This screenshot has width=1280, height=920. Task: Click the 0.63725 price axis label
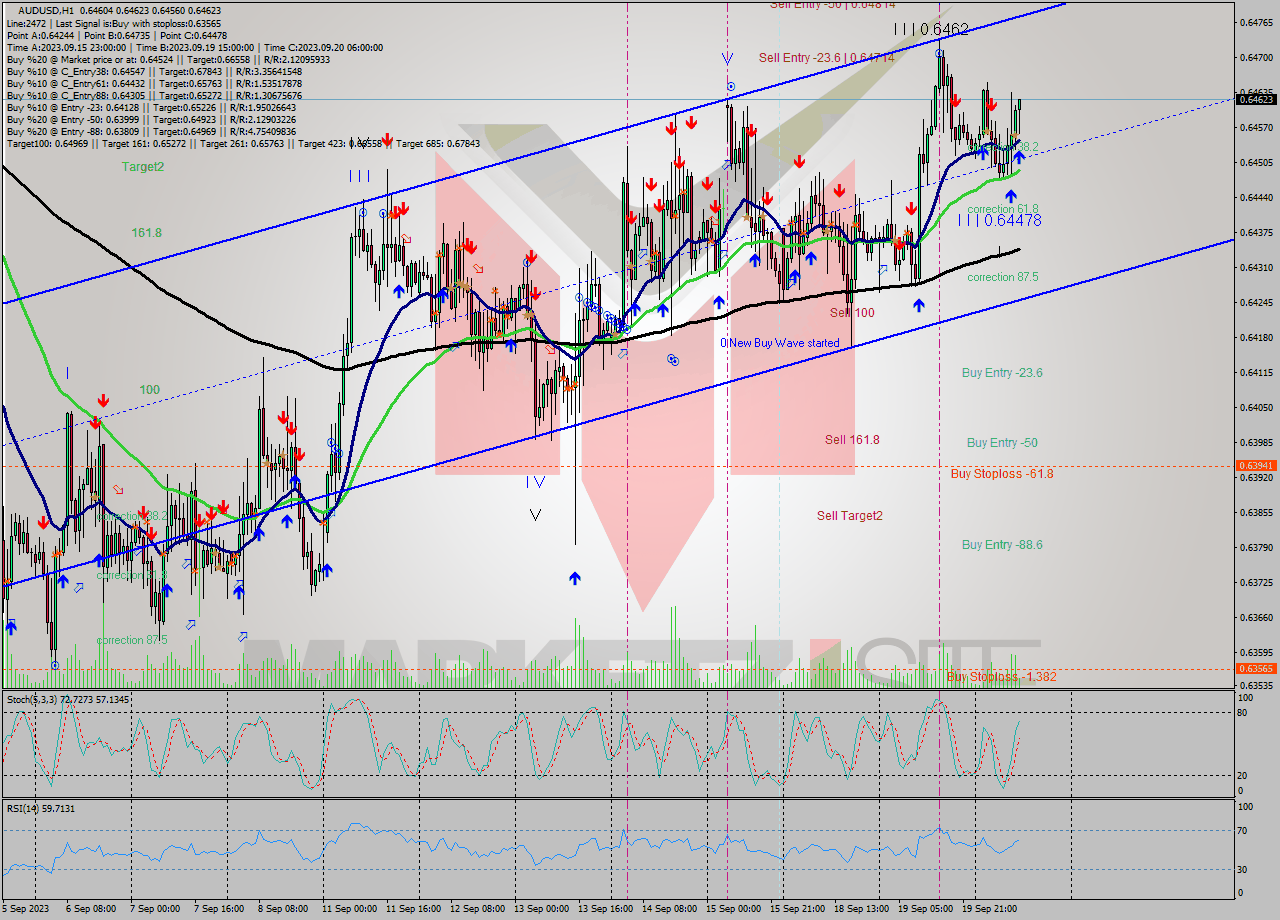tap(1257, 583)
